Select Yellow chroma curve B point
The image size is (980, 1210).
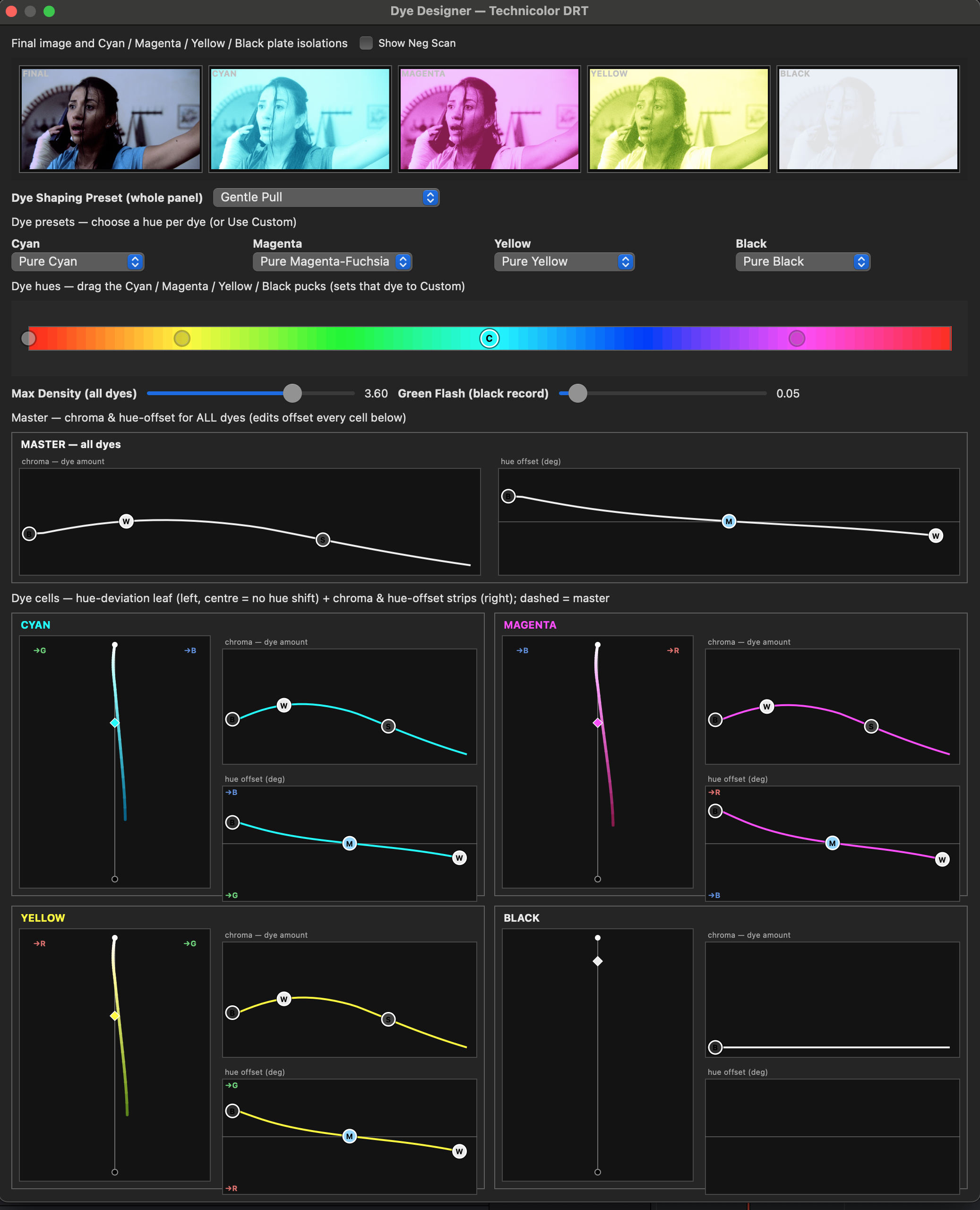(232, 1012)
